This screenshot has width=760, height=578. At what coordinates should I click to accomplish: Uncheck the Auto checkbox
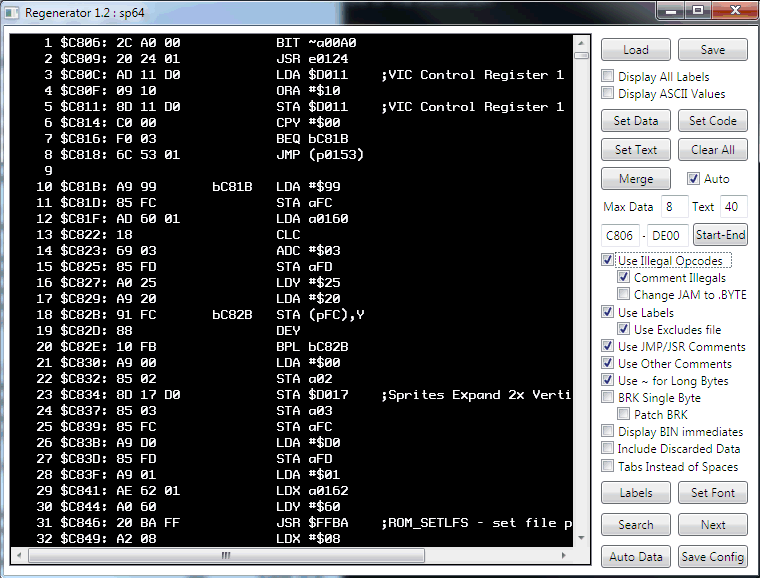click(x=694, y=179)
